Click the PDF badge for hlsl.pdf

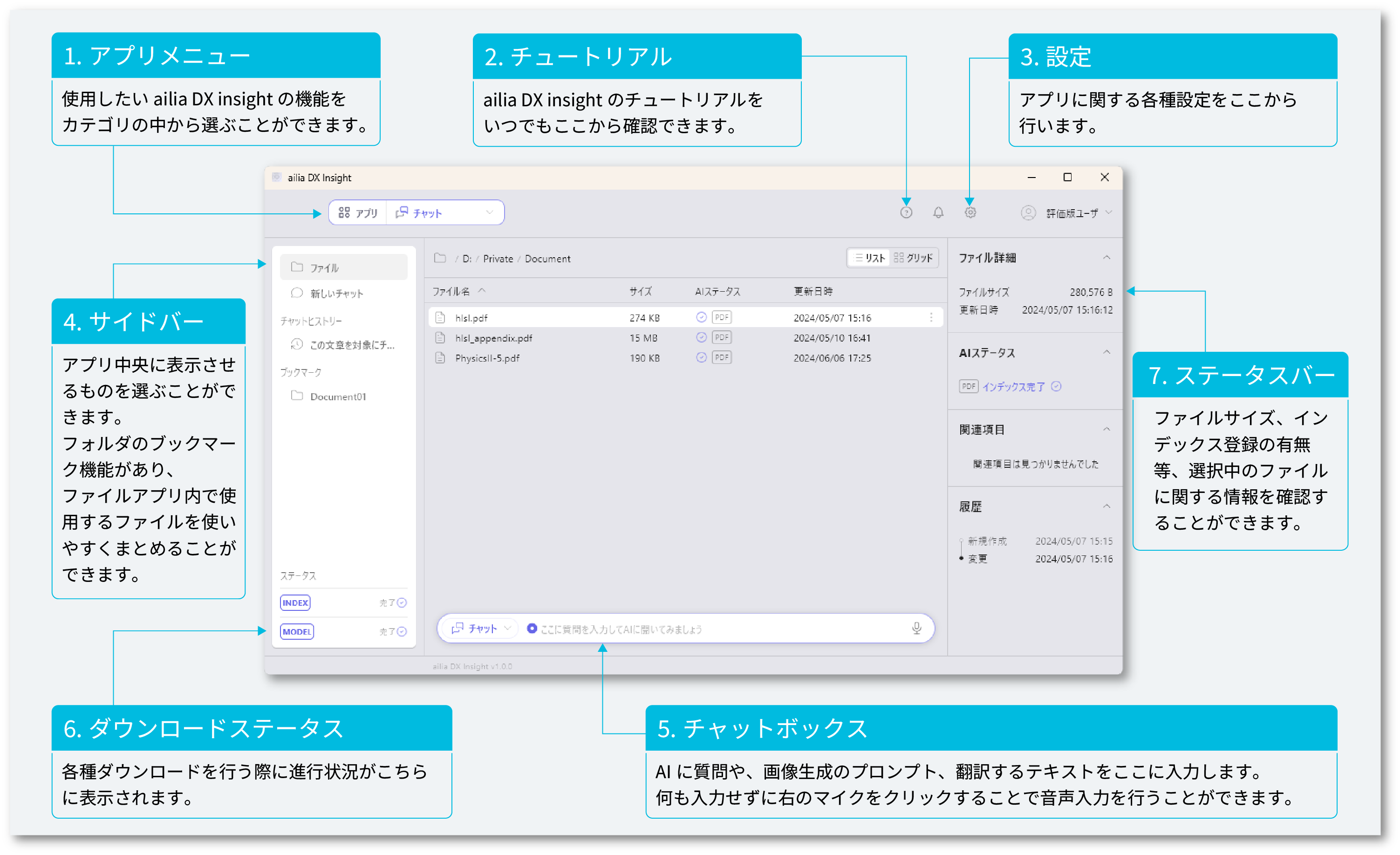pyautogui.click(x=722, y=317)
